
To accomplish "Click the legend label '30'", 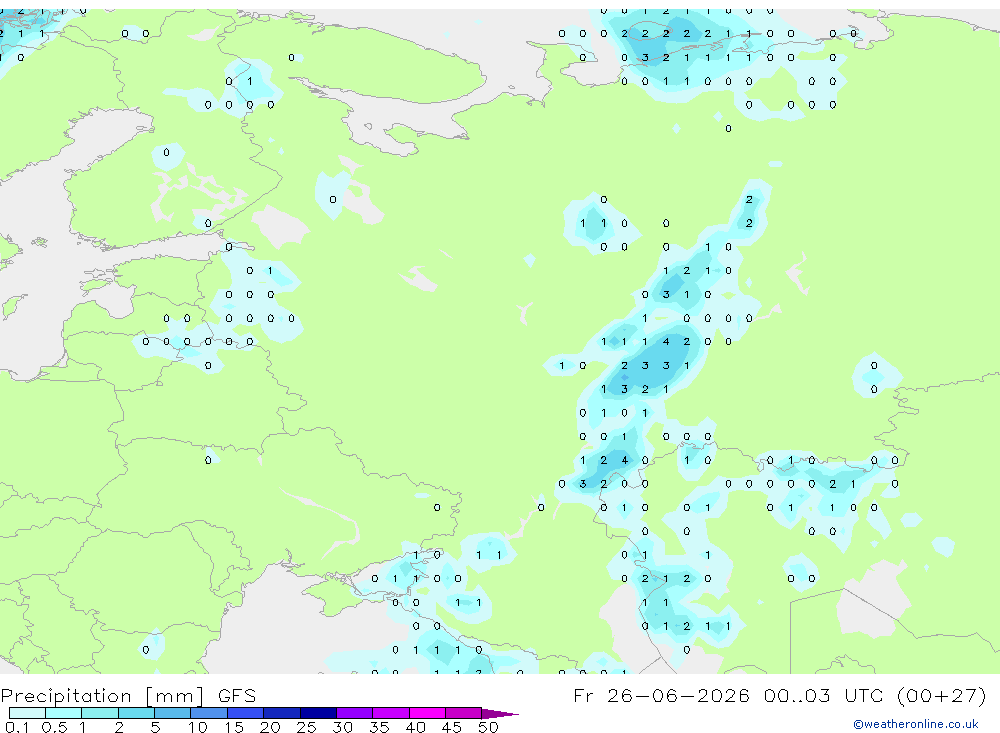I will (342, 727).
